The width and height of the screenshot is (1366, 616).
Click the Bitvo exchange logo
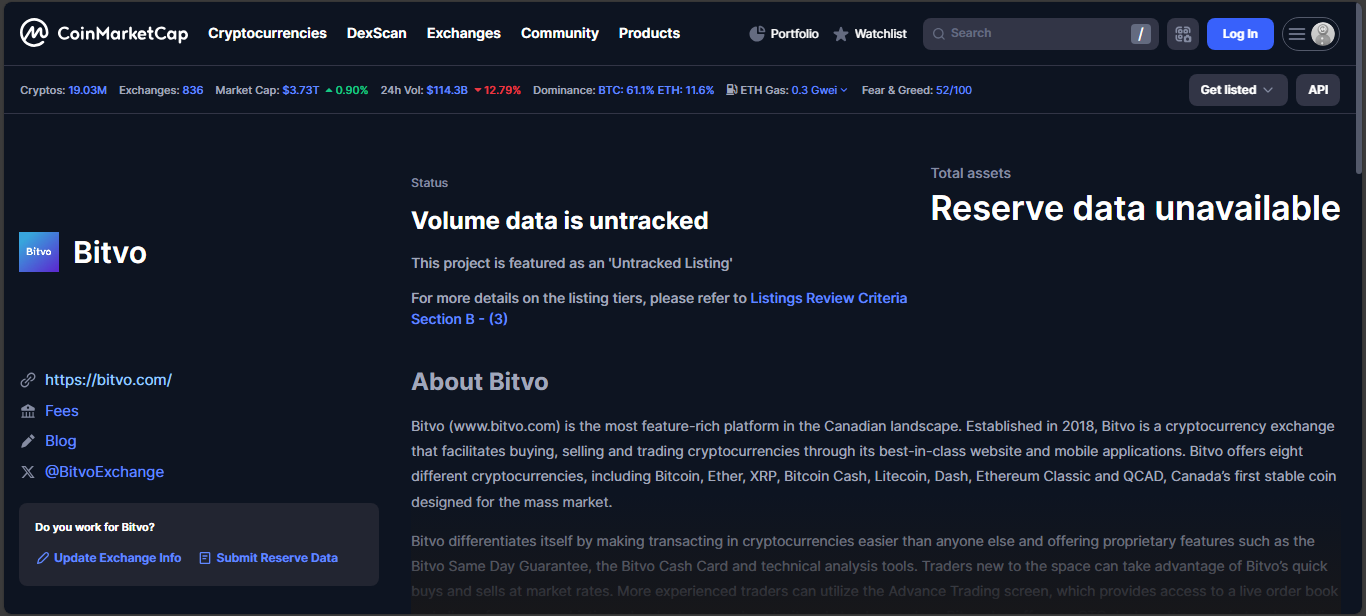tap(39, 252)
